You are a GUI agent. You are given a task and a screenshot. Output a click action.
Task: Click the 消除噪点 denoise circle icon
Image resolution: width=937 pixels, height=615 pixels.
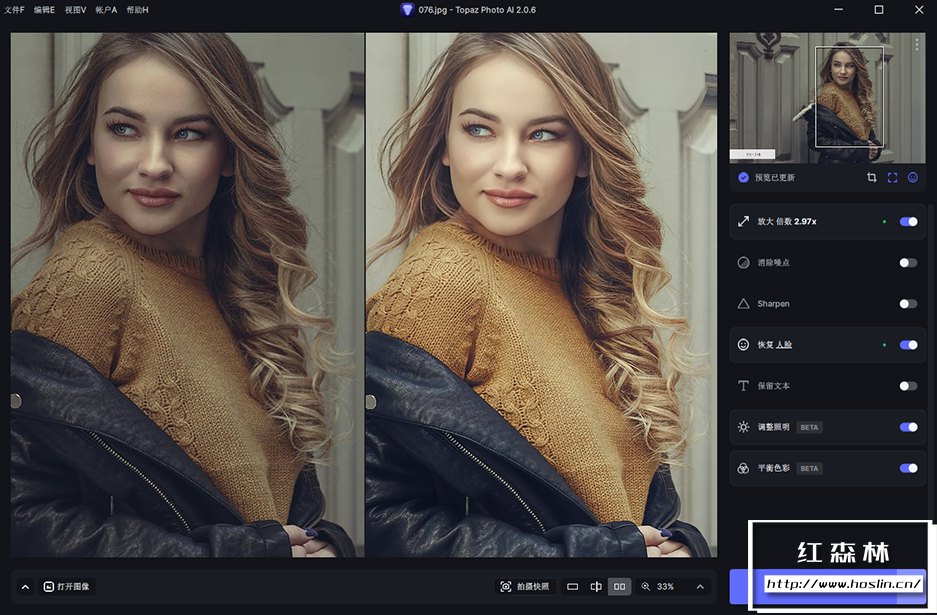coord(743,263)
